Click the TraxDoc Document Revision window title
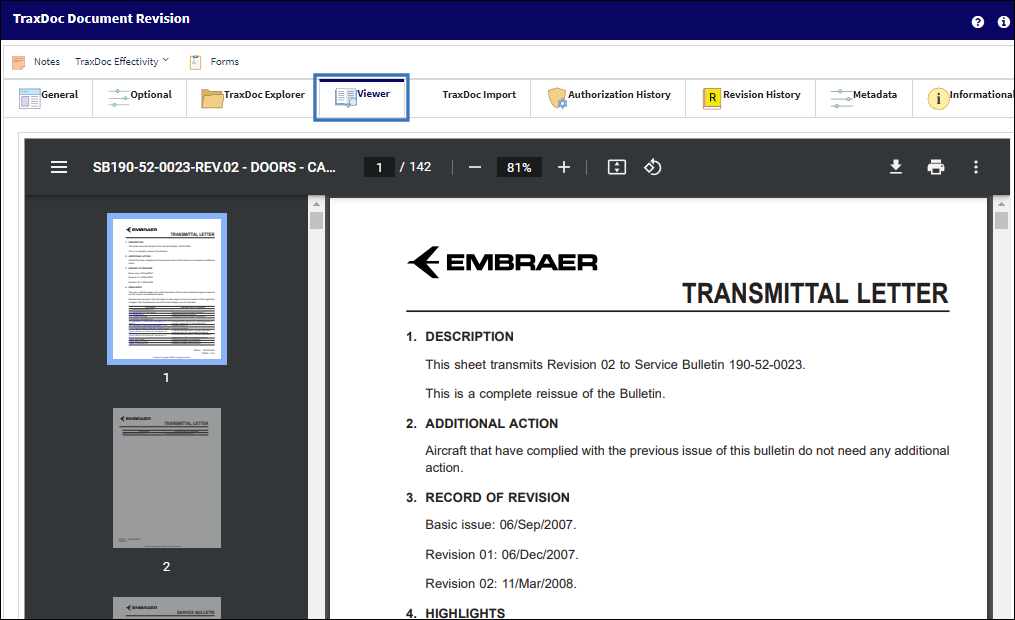The image size is (1015, 620). click(x=102, y=19)
